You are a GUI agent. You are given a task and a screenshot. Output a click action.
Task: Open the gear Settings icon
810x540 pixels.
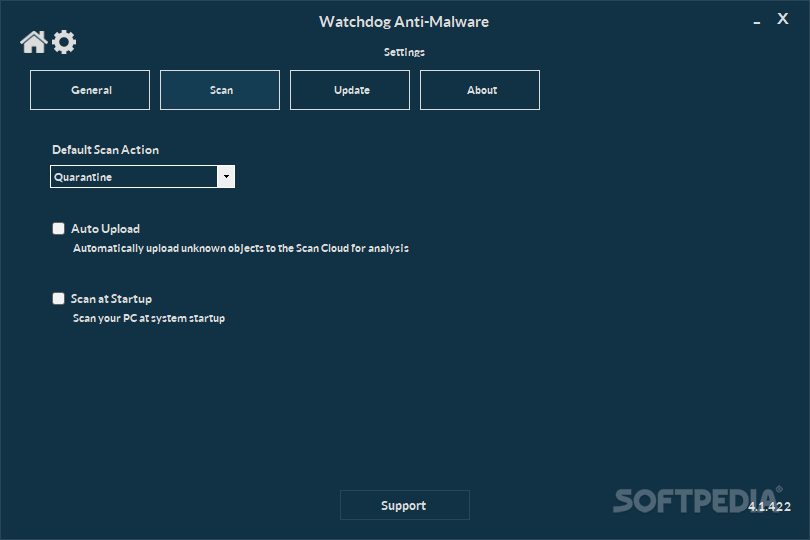(x=64, y=42)
